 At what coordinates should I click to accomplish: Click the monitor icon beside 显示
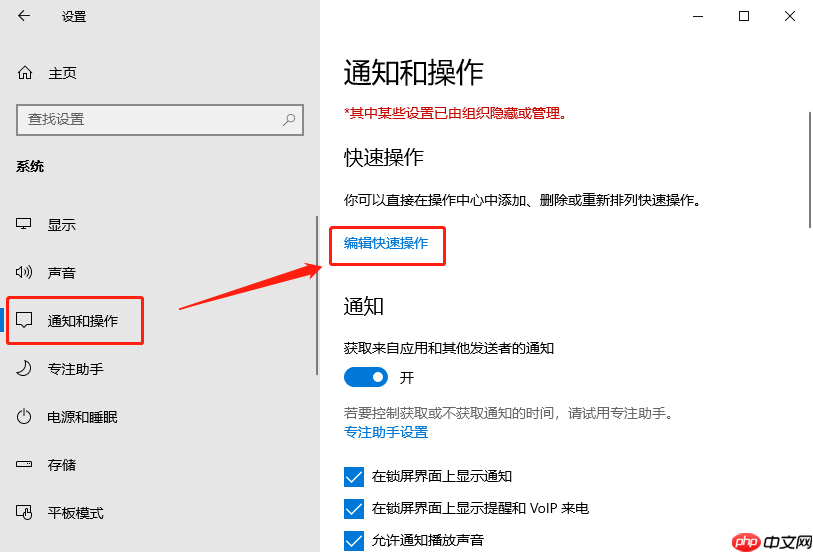pos(23,224)
